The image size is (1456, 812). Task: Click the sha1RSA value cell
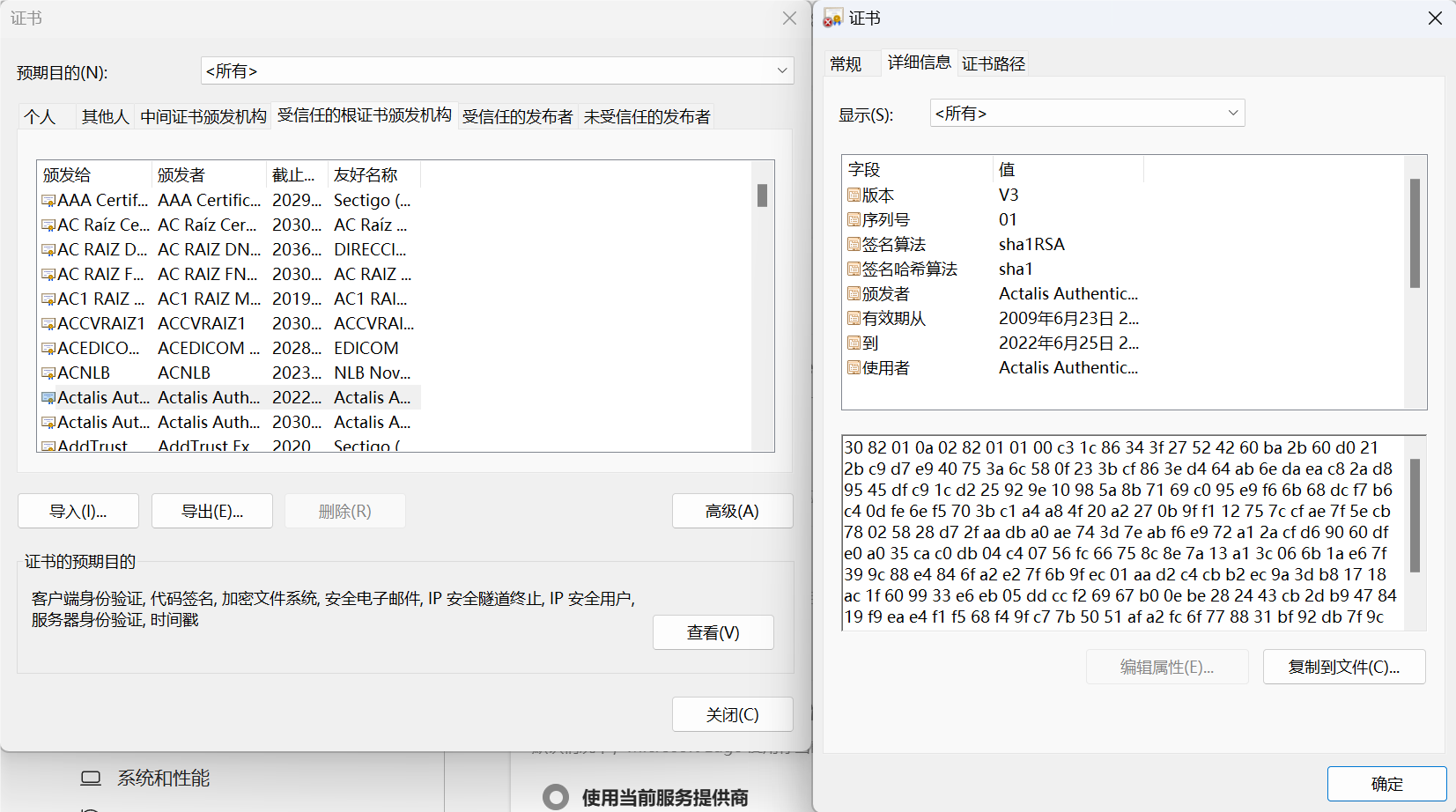tap(1031, 244)
